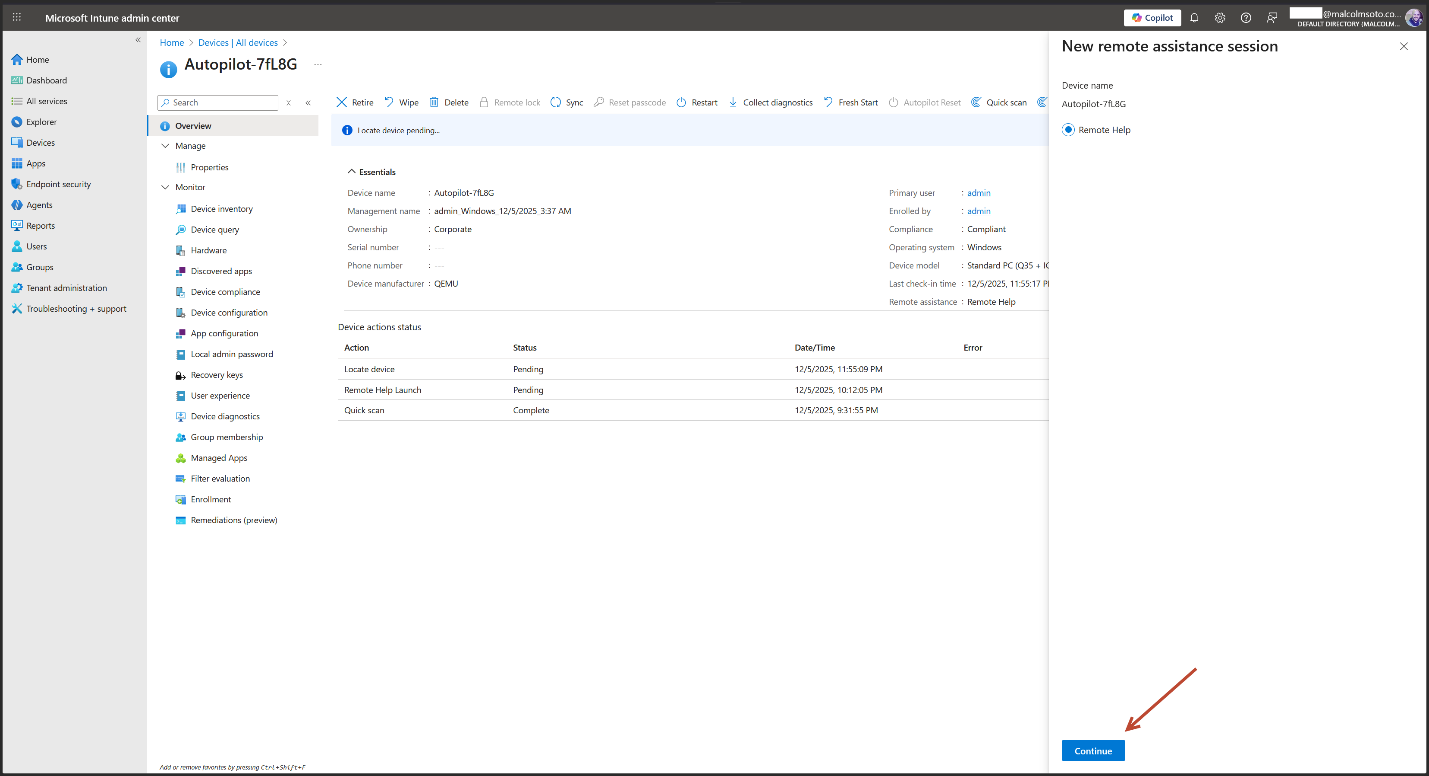Open the settings gear in header

(1220, 18)
